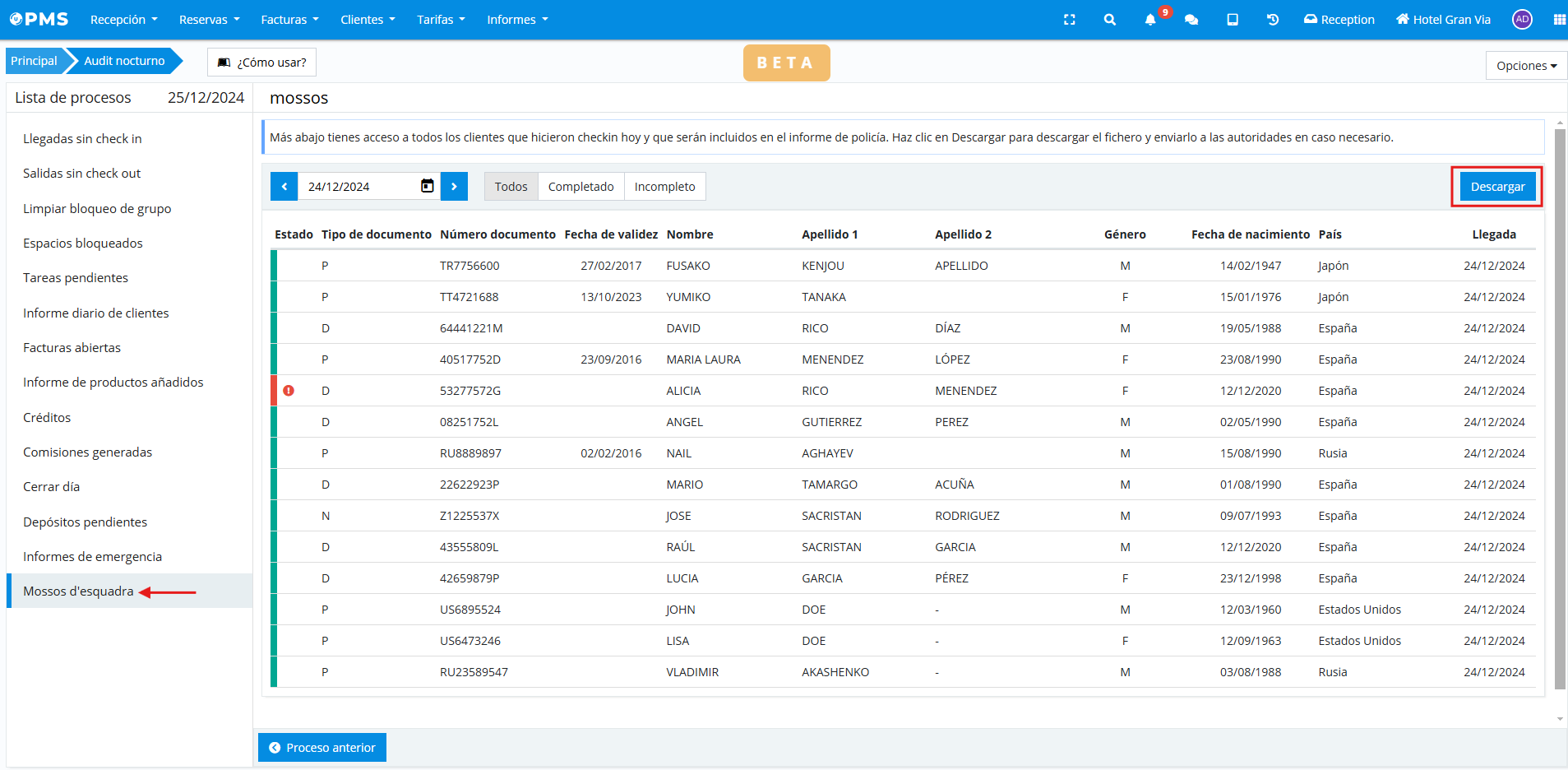Screen dimensions: 1568x770
Task: Open the Informes dropdown menu
Action: [x=517, y=20]
